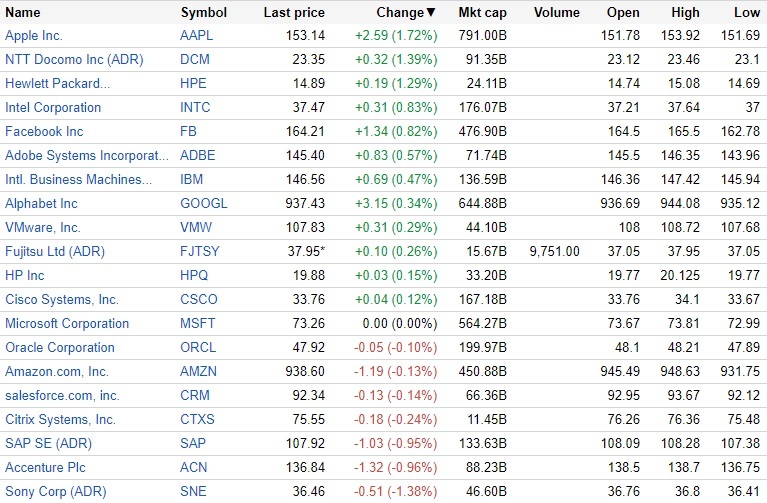This screenshot has height=503, width=767.
Task: Select the GOOGL ticker symbol link
Action: [203, 203]
